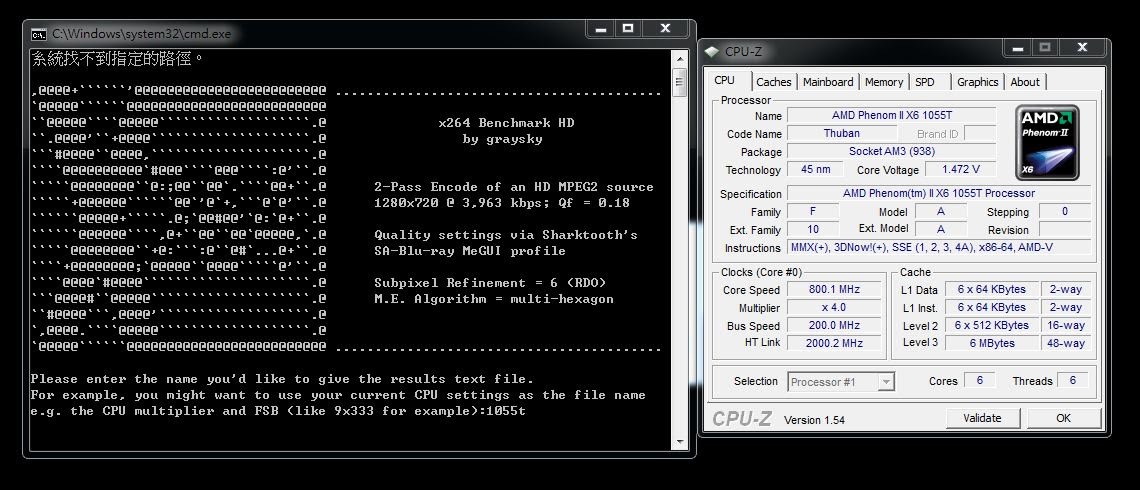Click the Validate button
Viewport: 1140px width, 490px height.
tap(982, 418)
